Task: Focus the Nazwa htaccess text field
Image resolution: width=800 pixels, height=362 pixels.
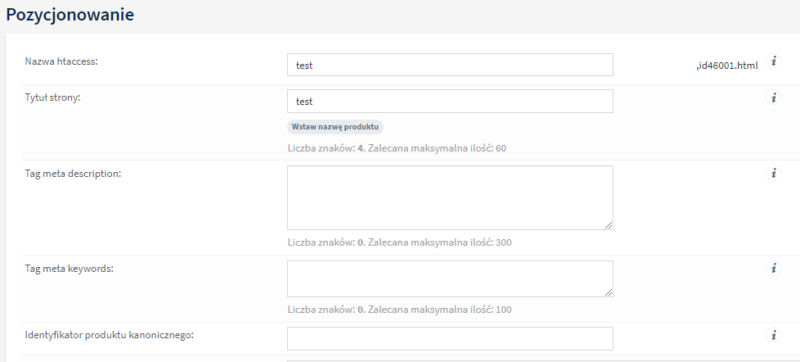Action: coord(450,65)
